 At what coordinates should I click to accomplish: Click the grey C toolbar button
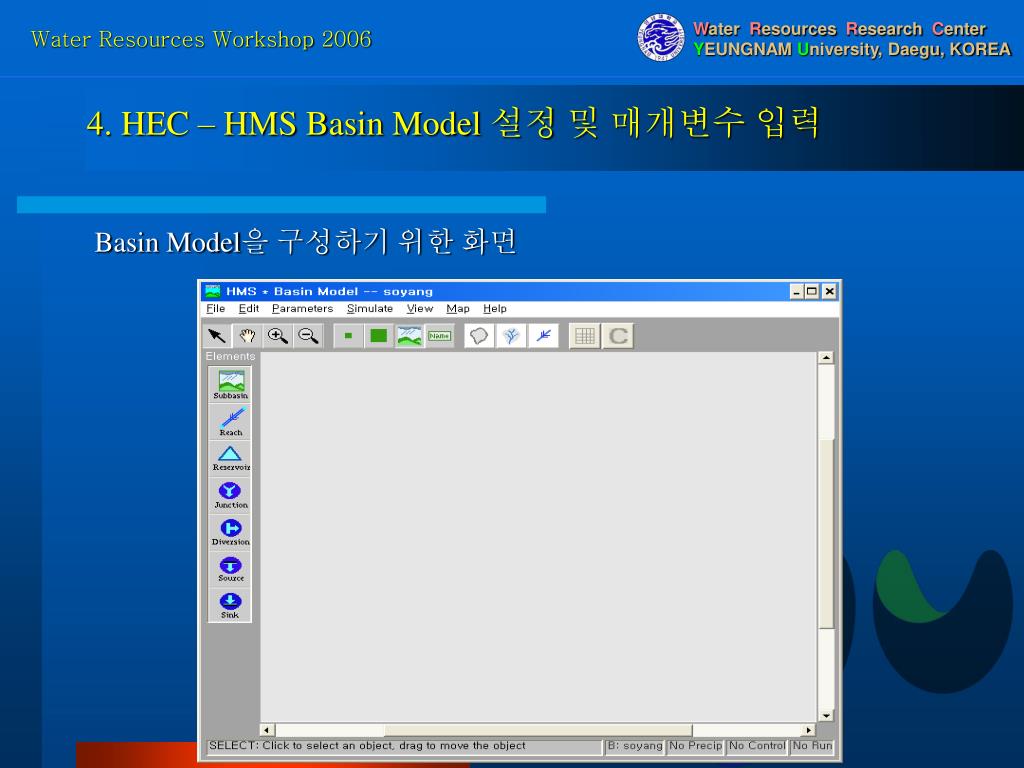(618, 336)
